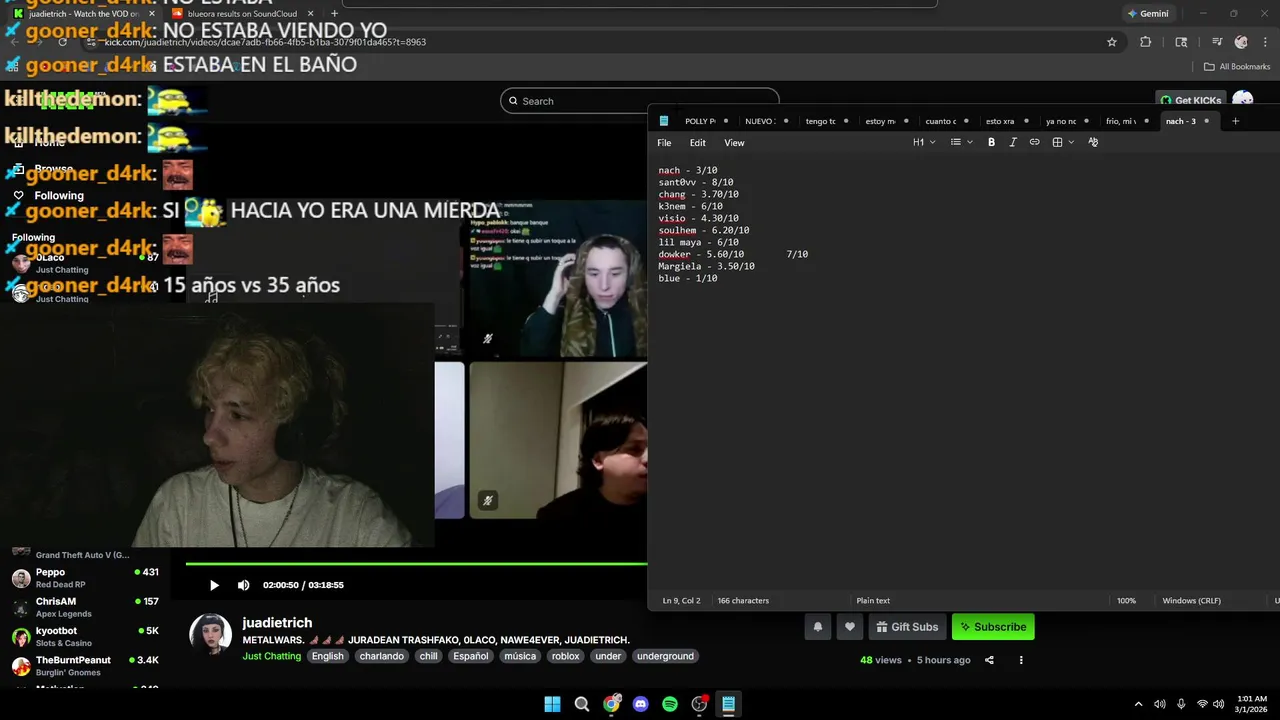The height and width of the screenshot is (720, 1280).
Task: Click 'Windows (CRLF)' in Notepad's status bar
Action: (x=1191, y=601)
